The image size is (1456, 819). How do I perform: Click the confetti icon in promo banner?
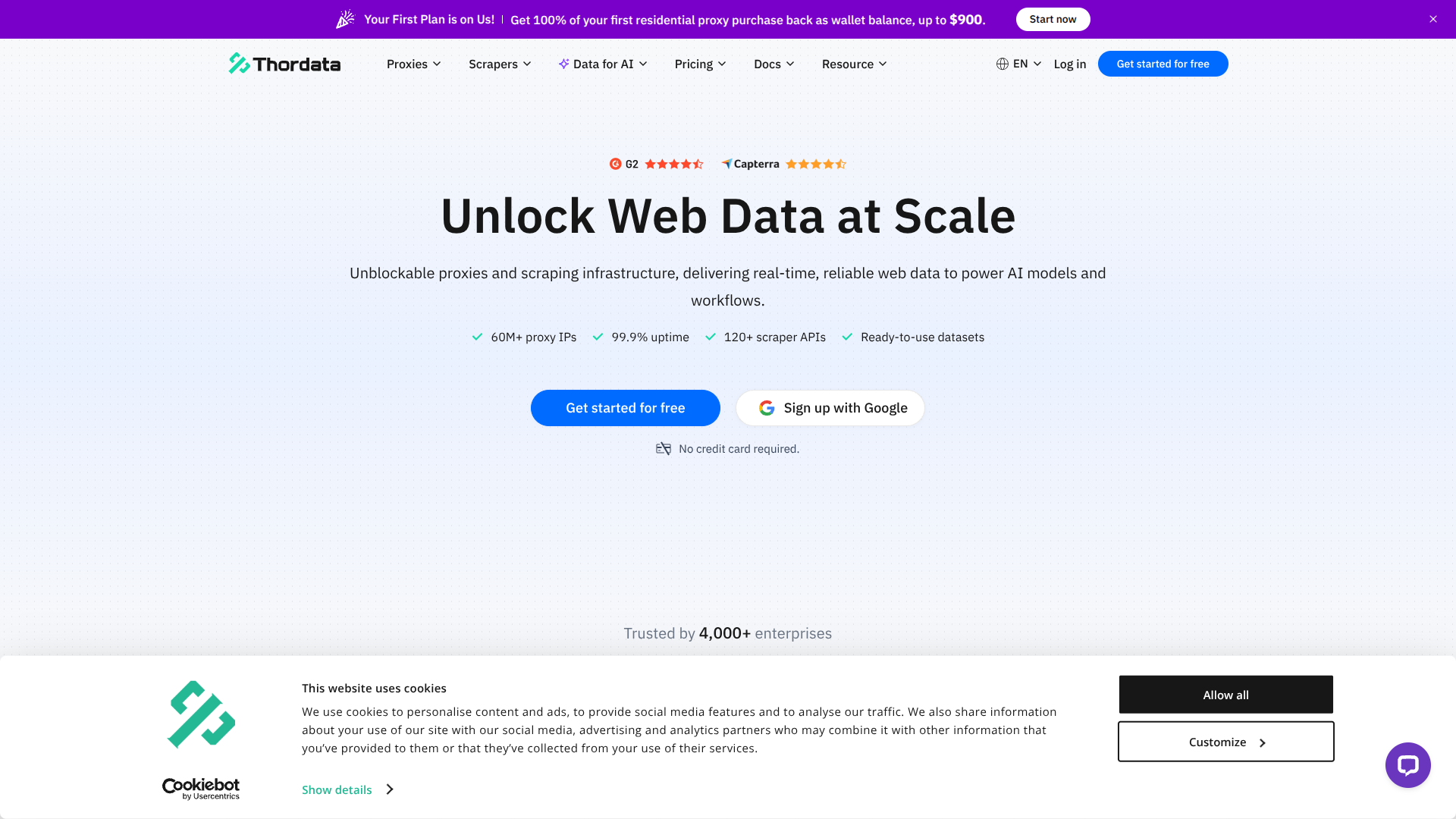[345, 19]
